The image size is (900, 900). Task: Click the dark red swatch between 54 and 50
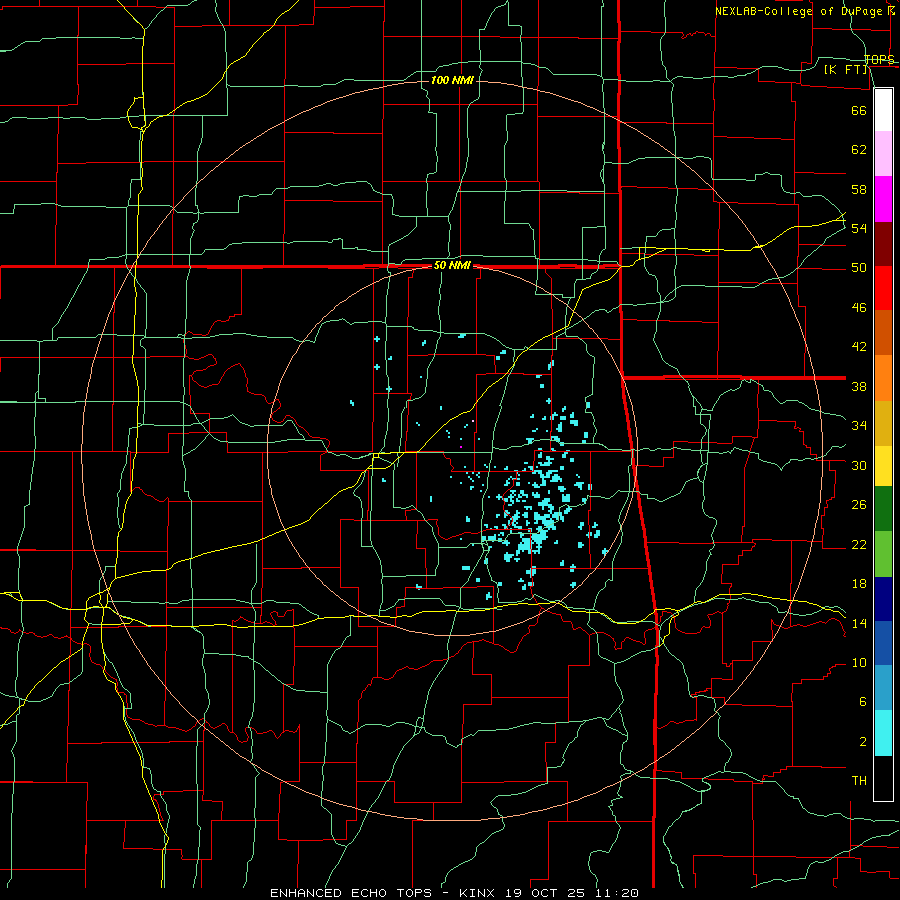883,244
